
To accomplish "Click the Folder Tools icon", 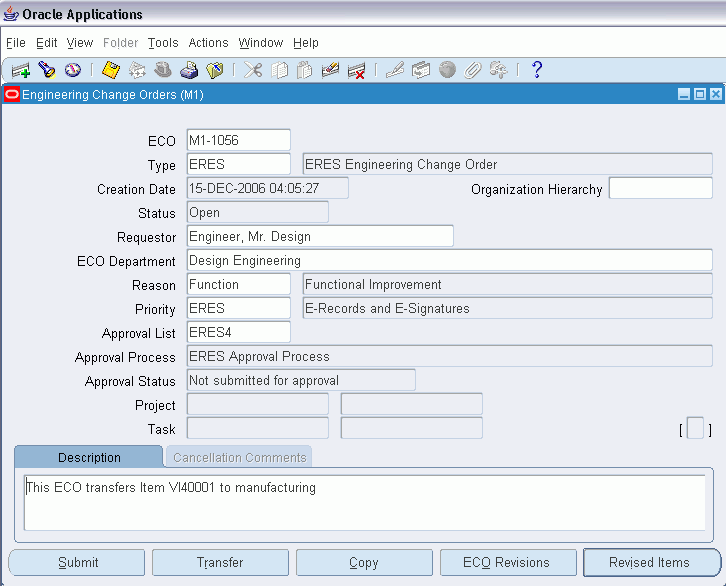I will click(499, 70).
